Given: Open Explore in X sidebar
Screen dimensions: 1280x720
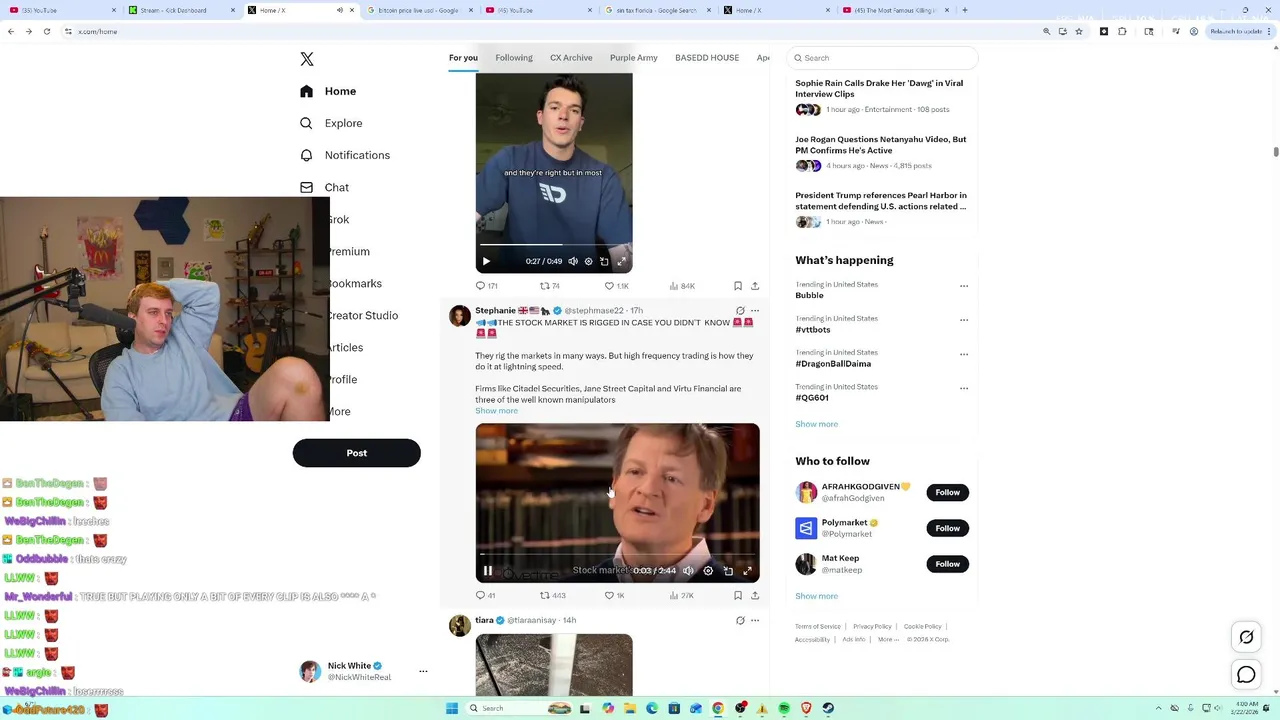Looking at the screenshot, I should [x=331, y=123].
